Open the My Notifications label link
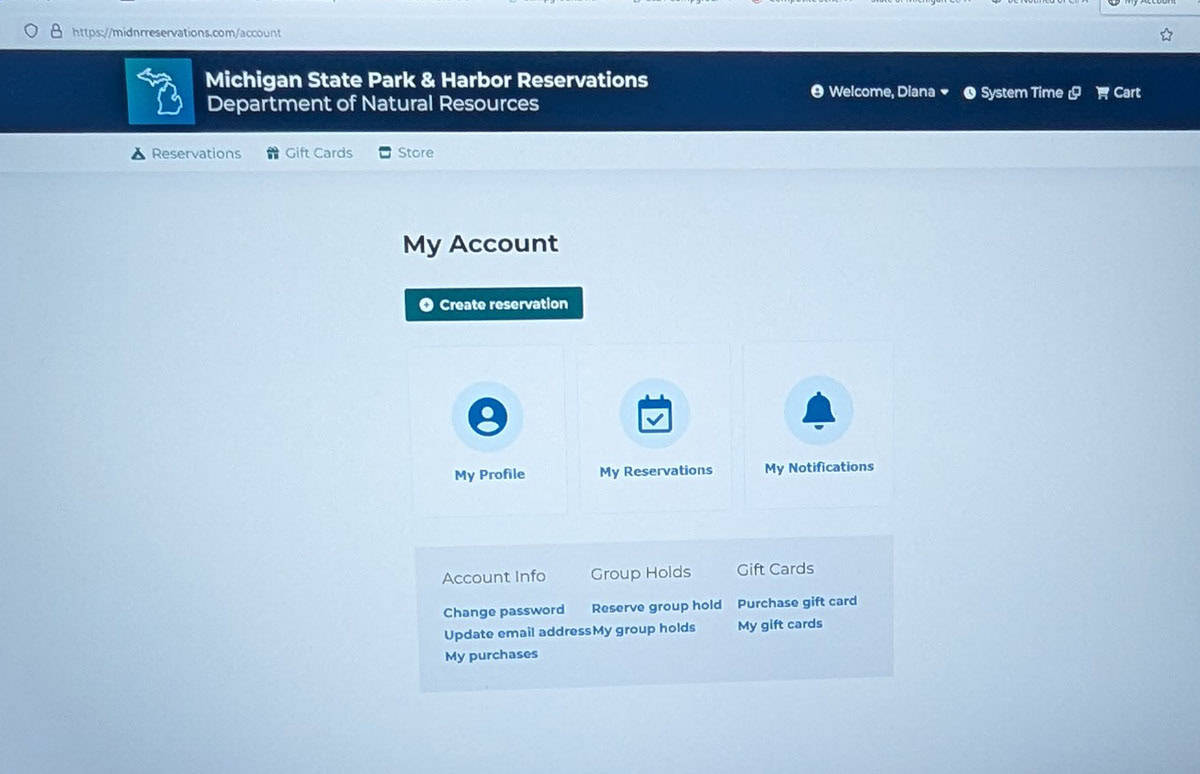Viewport: 1200px width, 774px height. coord(819,467)
